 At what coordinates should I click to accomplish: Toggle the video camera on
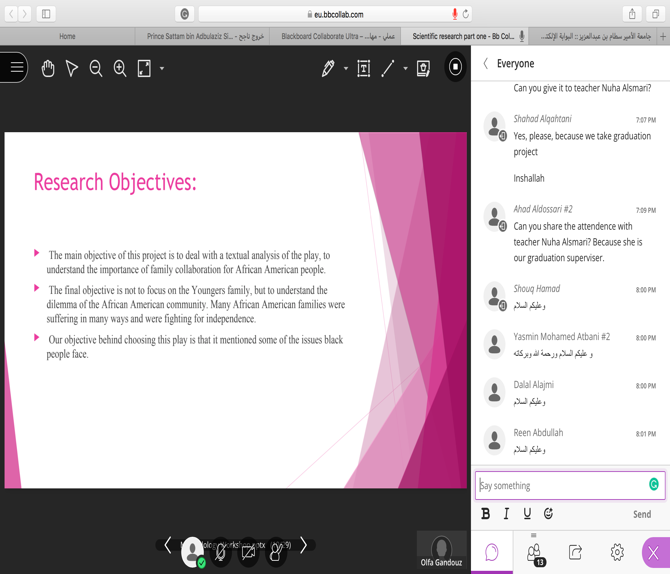click(248, 552)
